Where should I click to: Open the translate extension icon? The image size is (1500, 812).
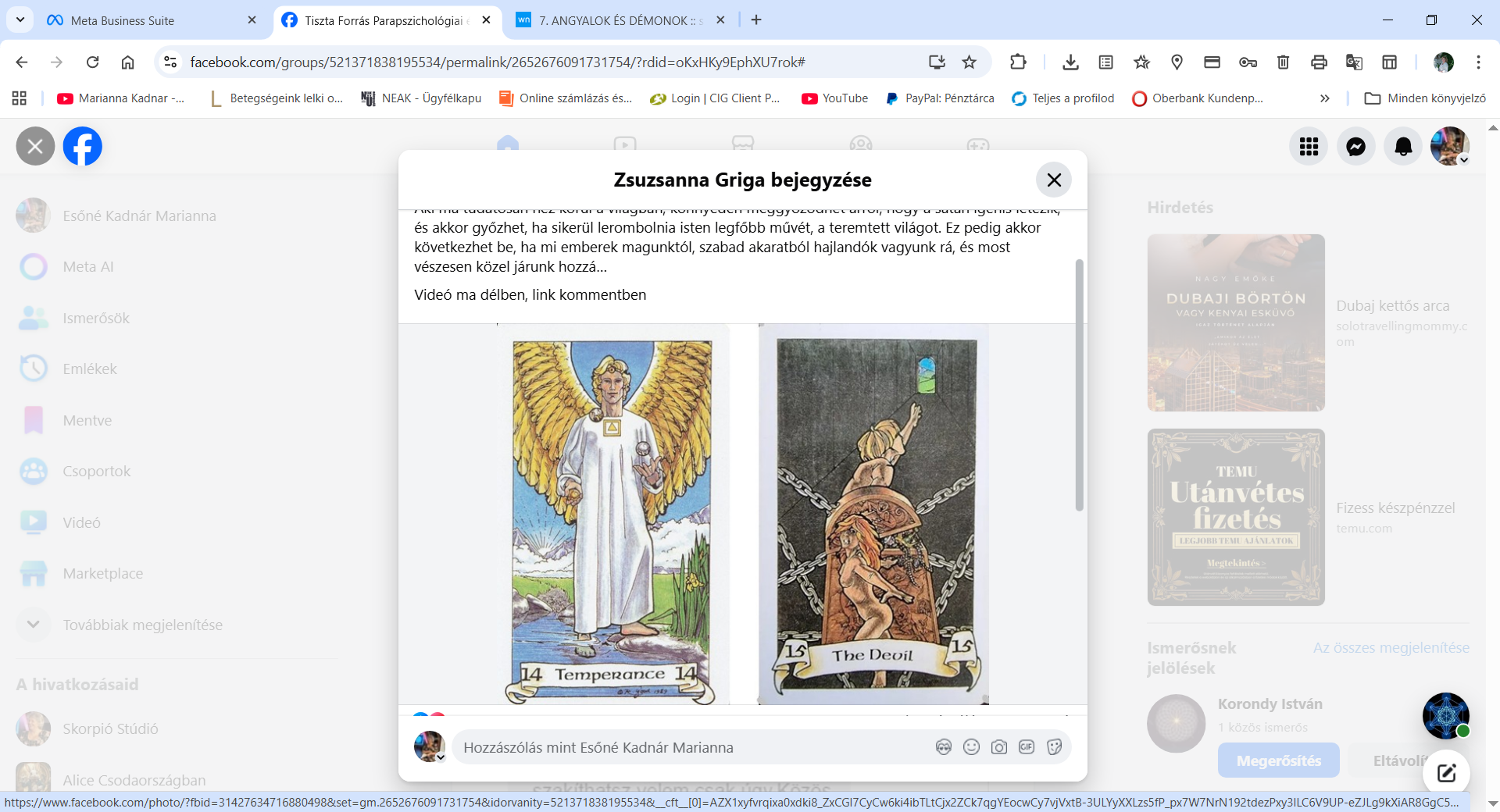(1354, 62)
